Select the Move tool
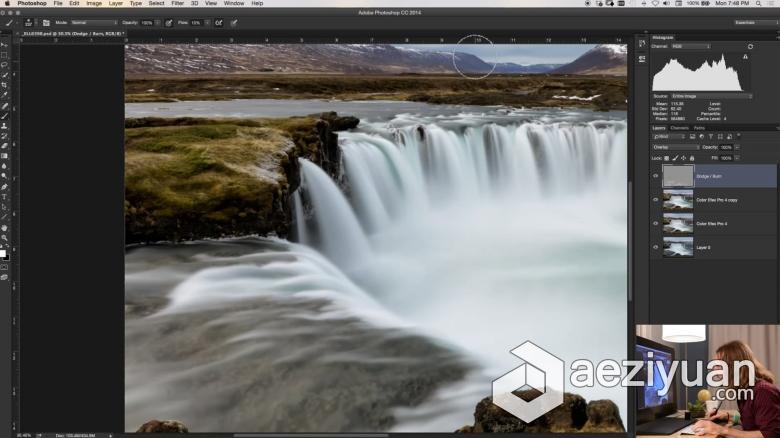 (4, 45)
